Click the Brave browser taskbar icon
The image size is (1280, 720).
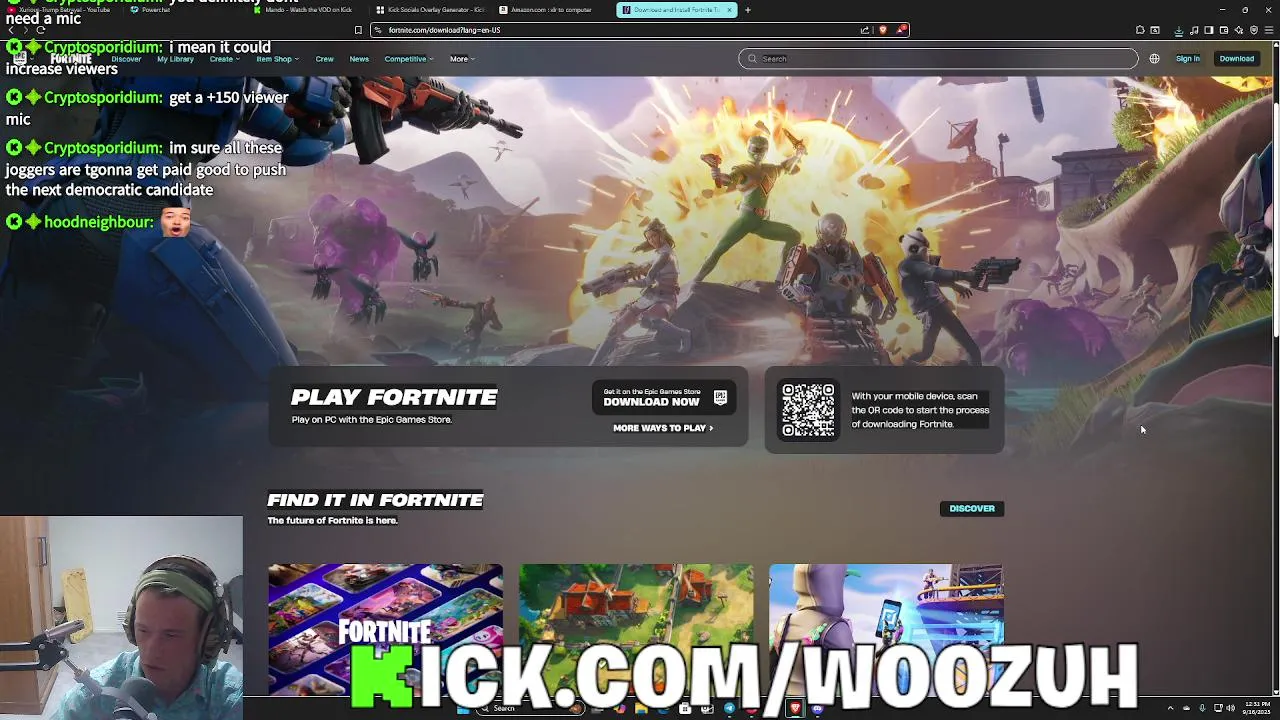795,709
